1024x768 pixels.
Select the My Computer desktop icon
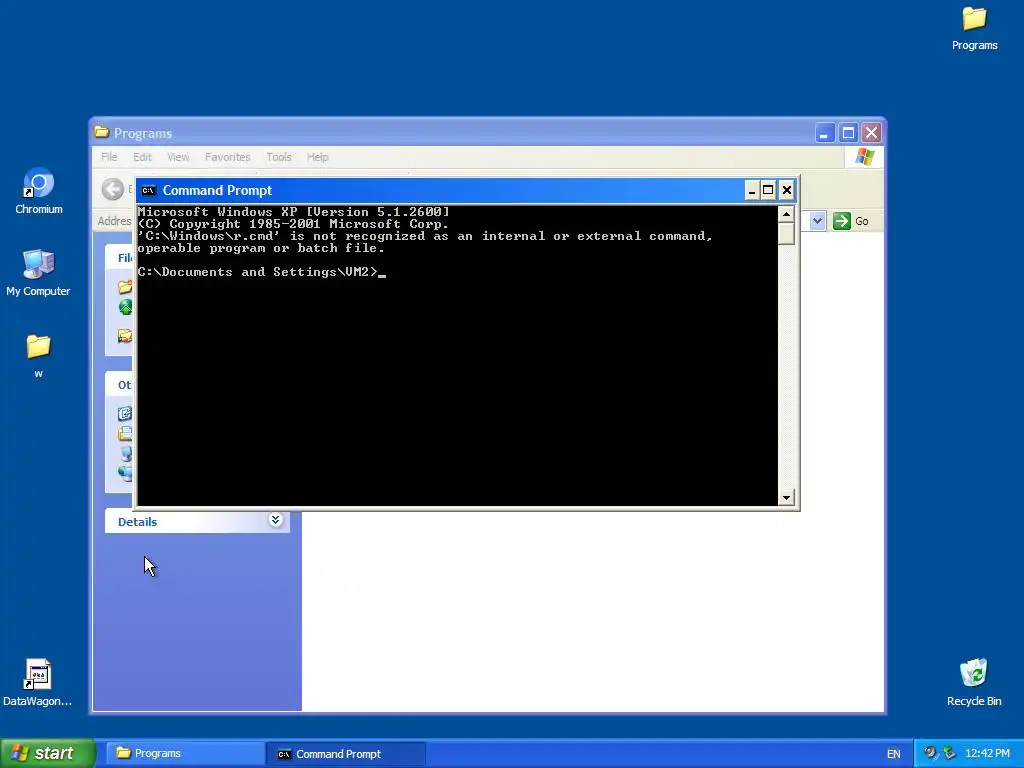(x=38, y=273)
